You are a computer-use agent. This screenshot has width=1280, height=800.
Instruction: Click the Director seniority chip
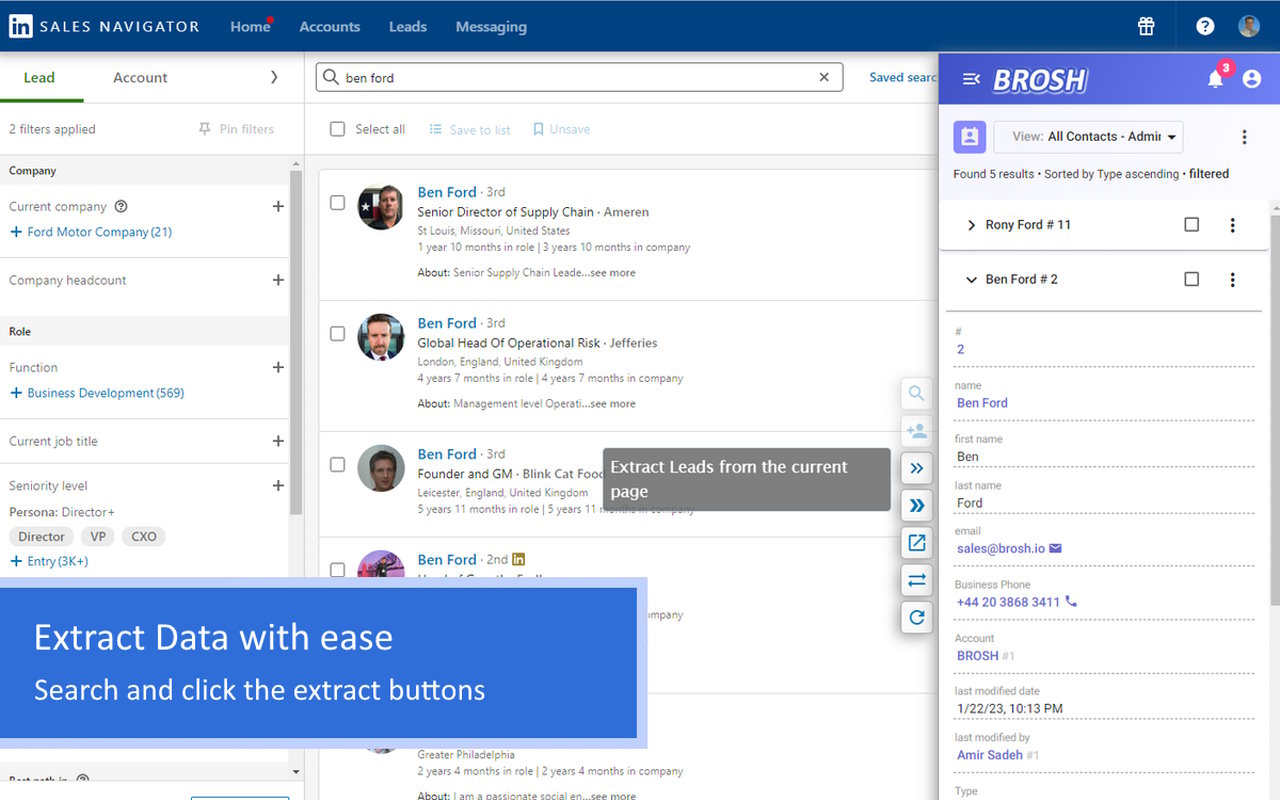[41, 537]
